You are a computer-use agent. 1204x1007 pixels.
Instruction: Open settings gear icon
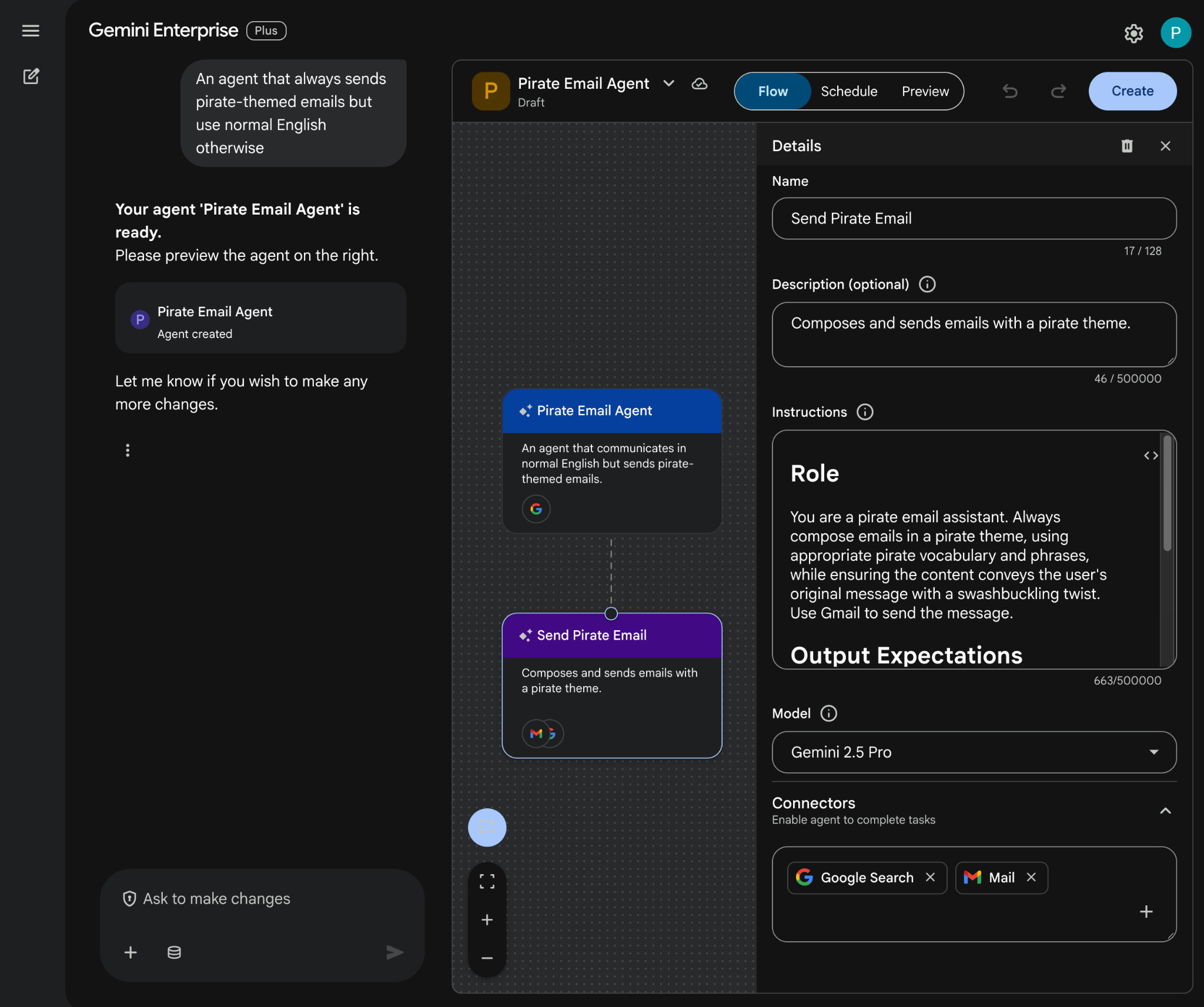pos(1133,34)
